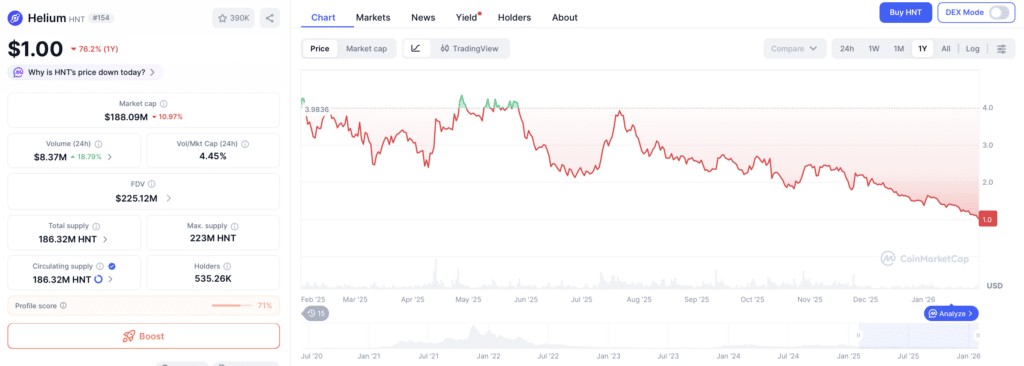Viewport: 1024px width, 366px height.
Task: Click the 4.45% Vol/Mkt Cap value
Action: [213, 156]
